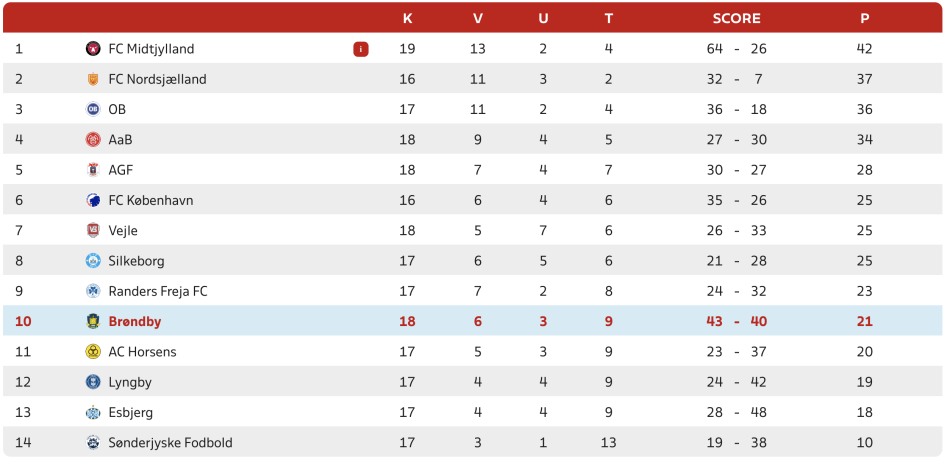The image size is (950, 462).
Task: Sort by the P points column header
Action: click(865, 18)
